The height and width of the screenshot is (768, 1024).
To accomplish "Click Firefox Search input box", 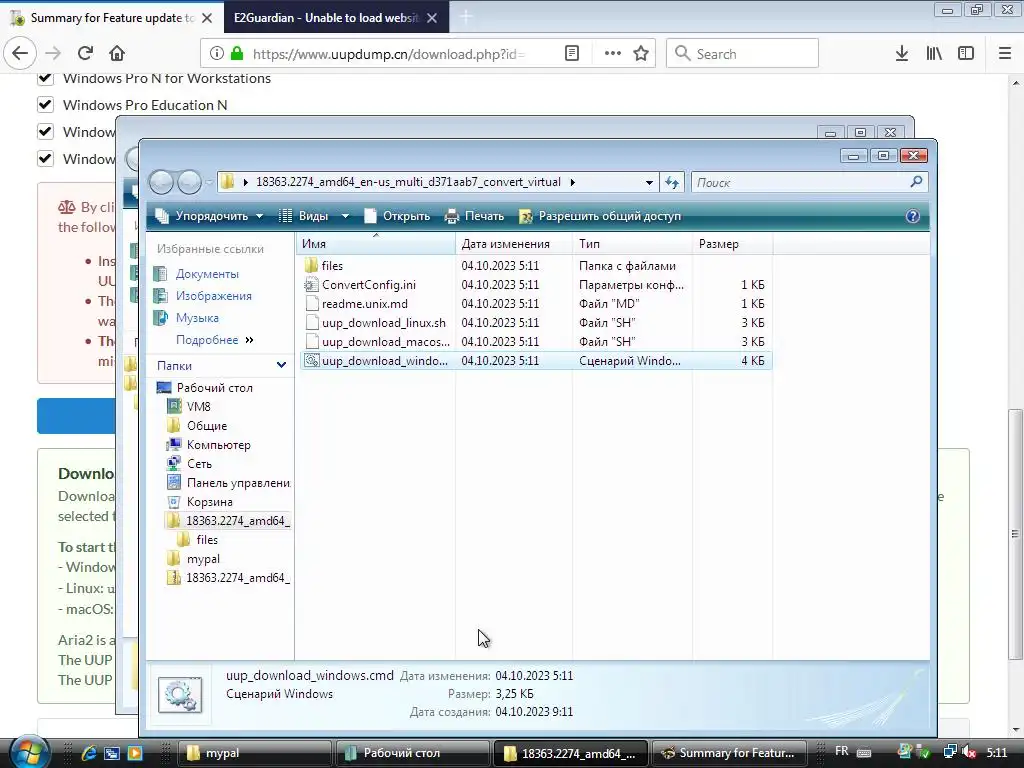I will tap(742, 54).
